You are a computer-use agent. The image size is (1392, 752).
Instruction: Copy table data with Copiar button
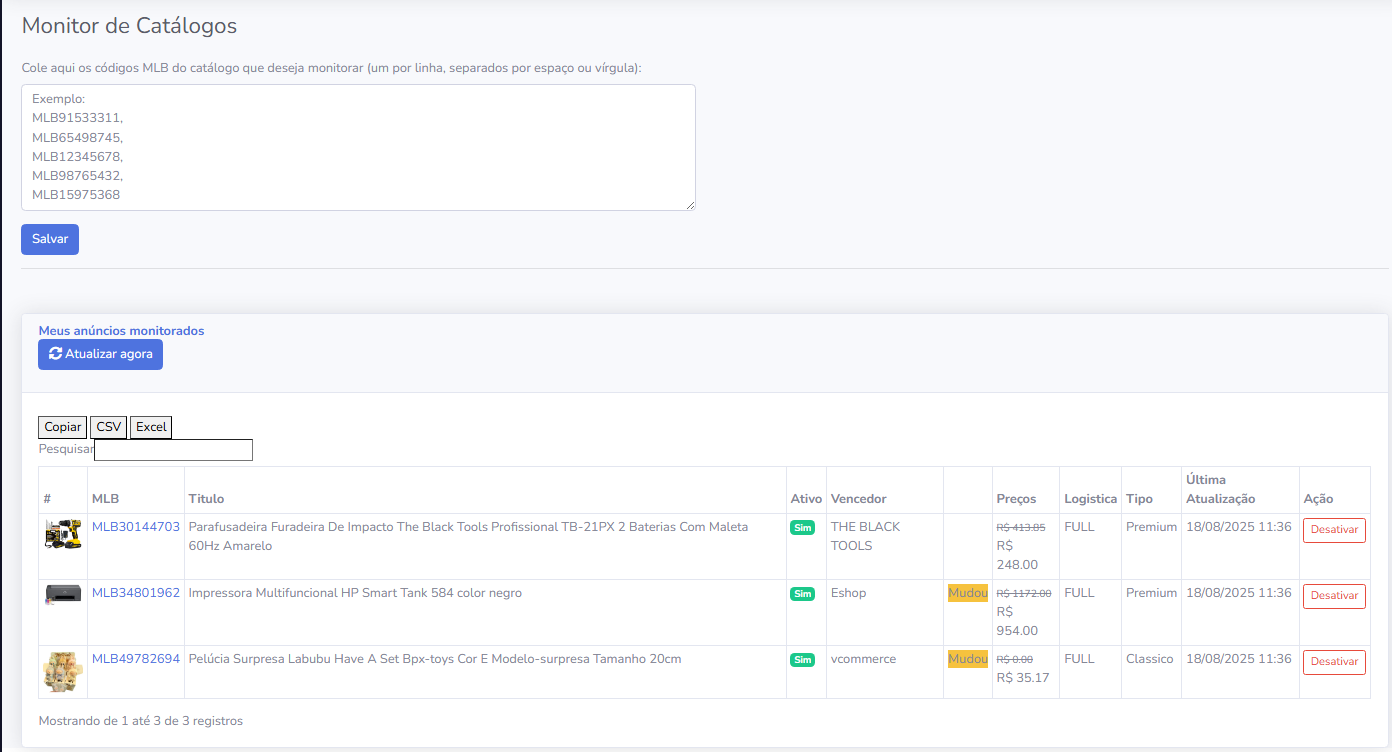click(63, 427)
